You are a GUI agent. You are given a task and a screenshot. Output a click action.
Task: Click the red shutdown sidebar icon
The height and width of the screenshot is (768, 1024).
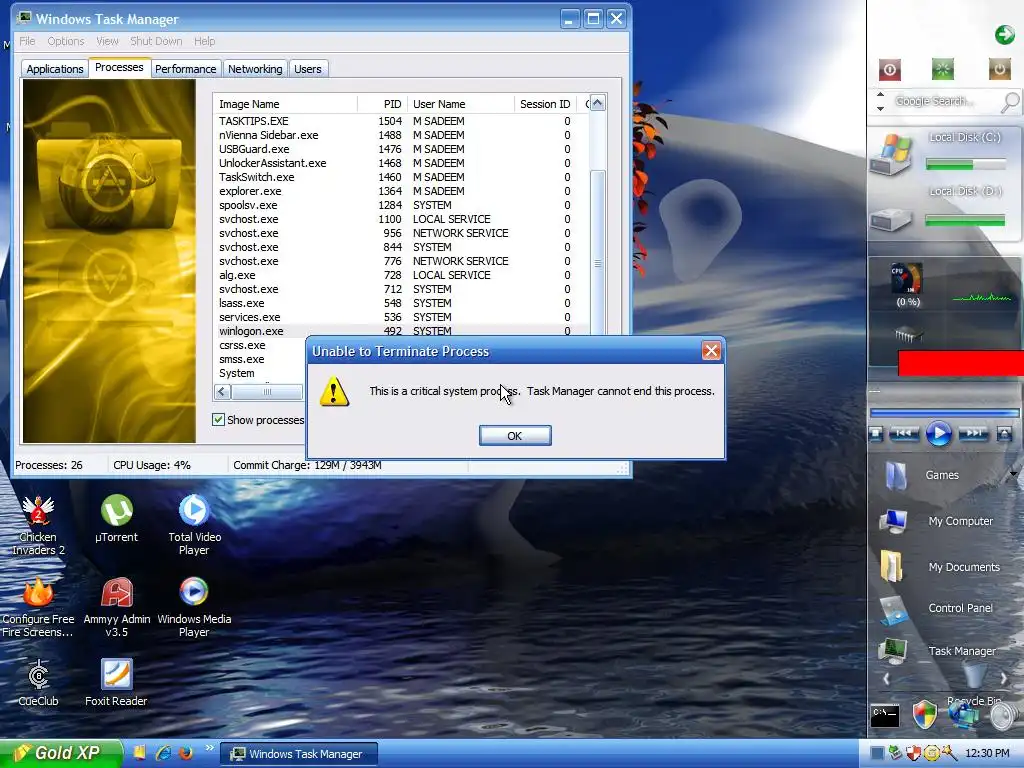(x=889, y=69)
